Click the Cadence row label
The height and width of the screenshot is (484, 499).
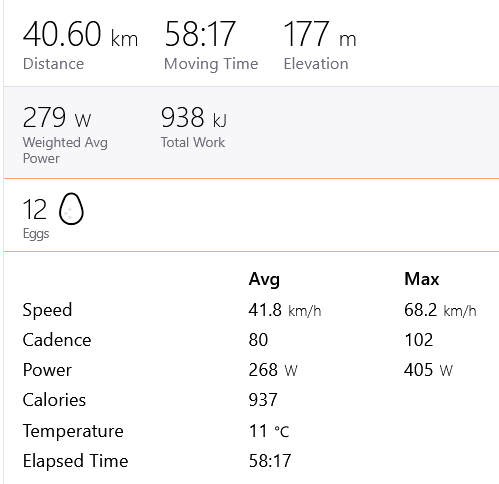point(57,340)
